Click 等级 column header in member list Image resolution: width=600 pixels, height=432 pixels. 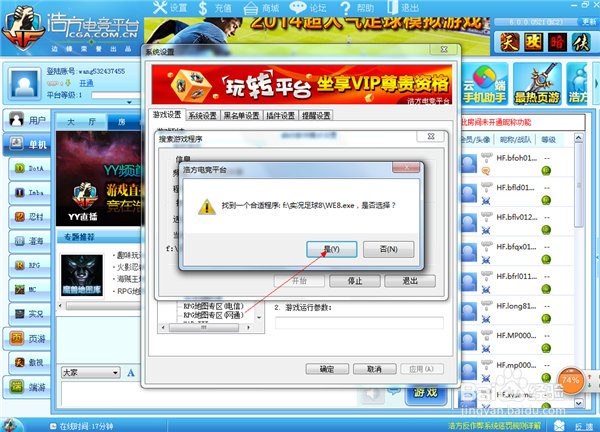click(548, 140)
